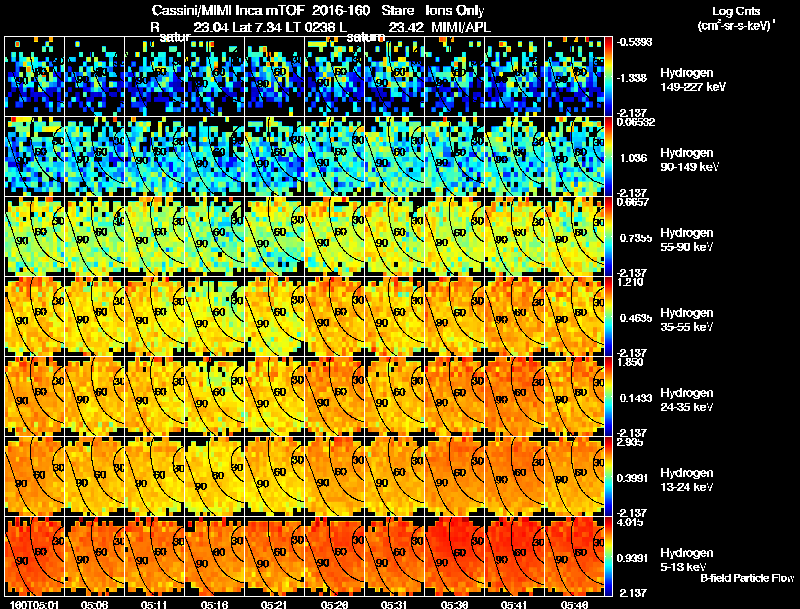Image resolution: width=800 pixels, height=609 pixels.
Task: Select the 'Hydrogen 35-55 keV' row label
Action: click(687, 320)
